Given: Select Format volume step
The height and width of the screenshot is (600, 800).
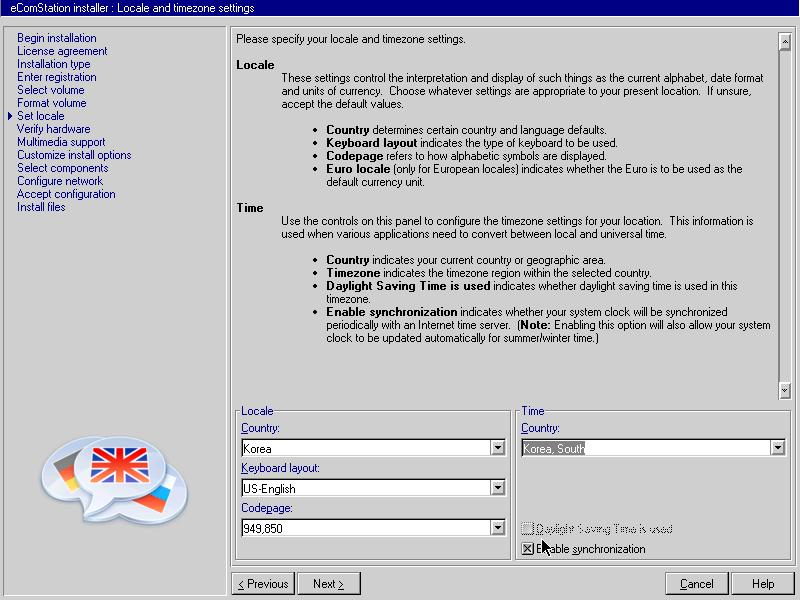Looking at the screenshot, I should click(x=52, y=103).
